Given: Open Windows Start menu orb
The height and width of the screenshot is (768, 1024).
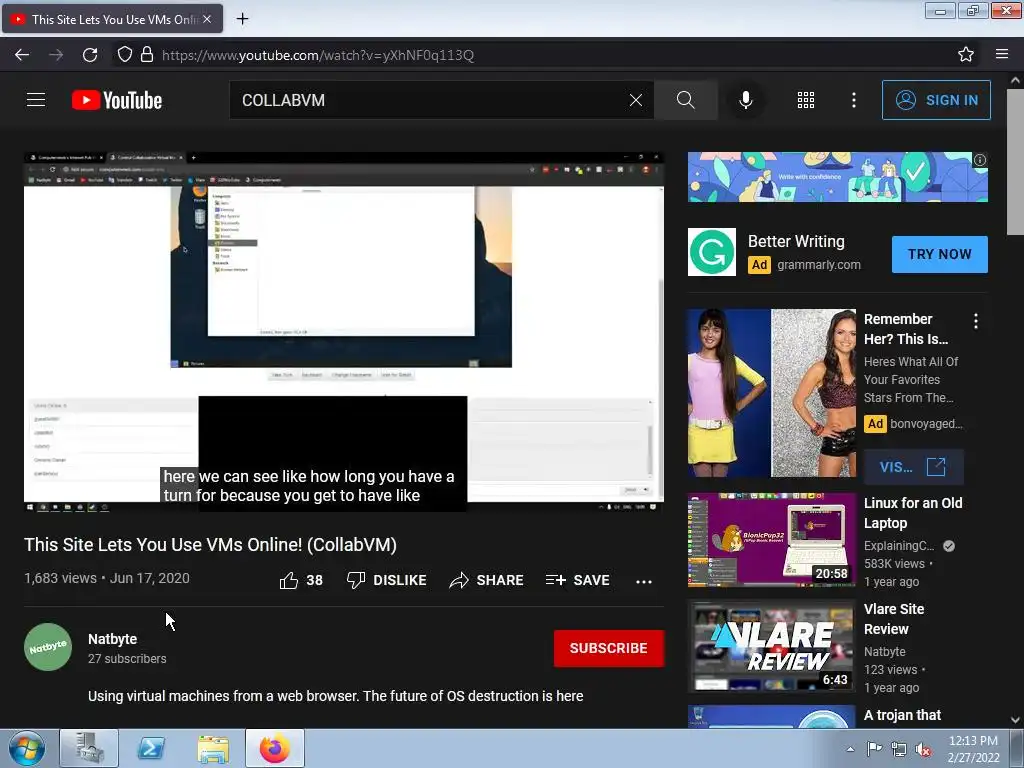Looking at the screenshot, I should click(26, 748).
